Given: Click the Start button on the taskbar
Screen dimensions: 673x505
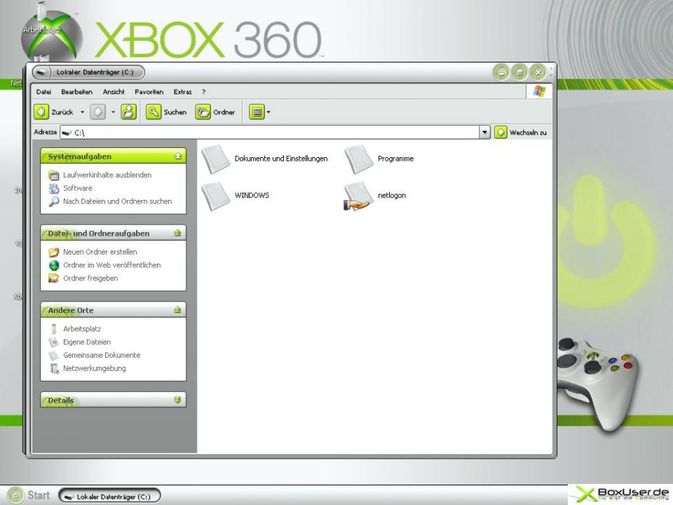Looking at the screenshot, I should 29,495.
